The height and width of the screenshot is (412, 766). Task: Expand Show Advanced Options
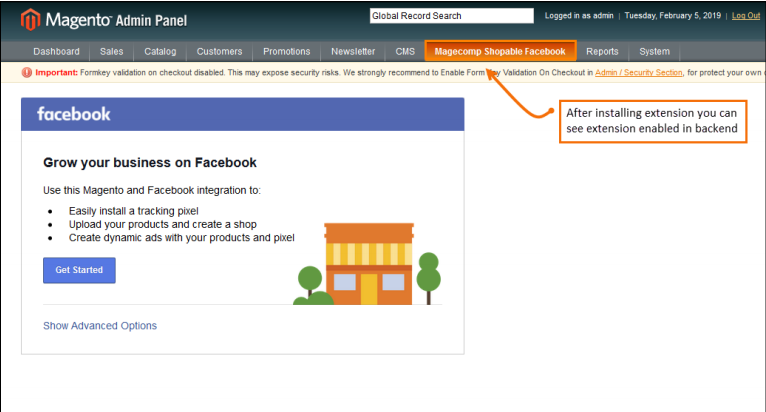pyautogui.click(x=100, y=326)
